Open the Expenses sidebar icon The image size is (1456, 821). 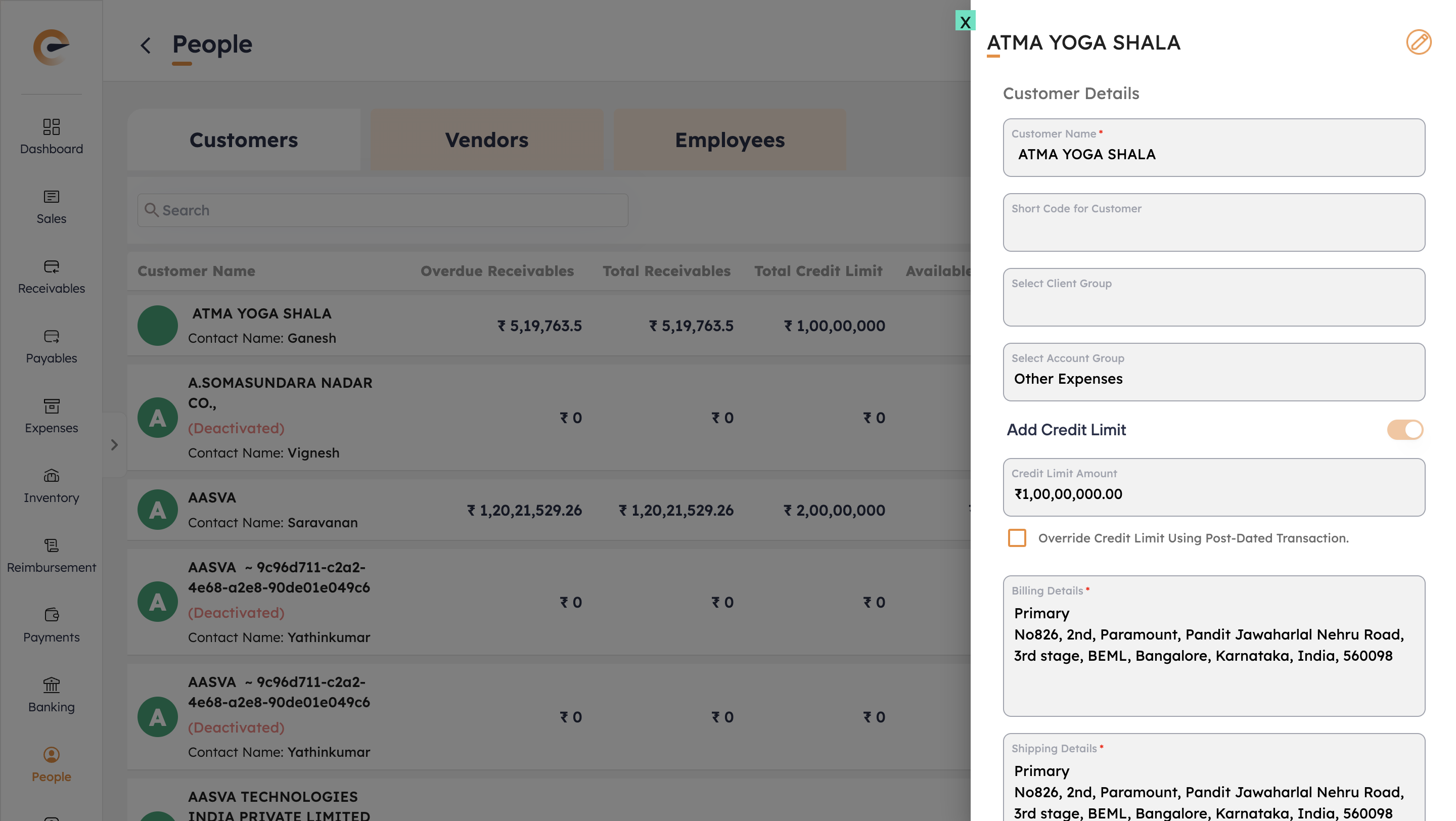coord(52,405)
